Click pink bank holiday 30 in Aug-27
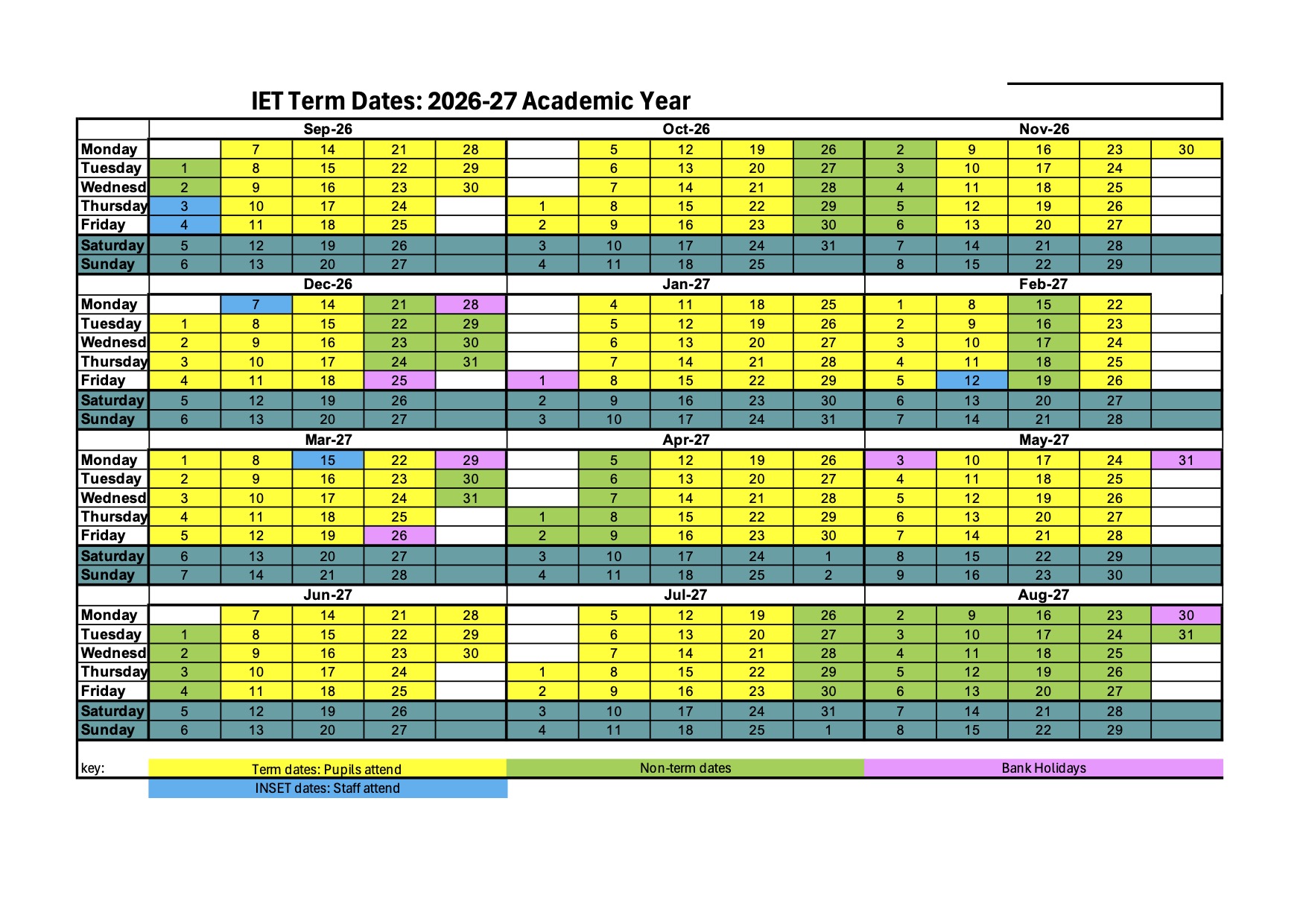Screen dimensions: 1306x924 point(1186,615)
